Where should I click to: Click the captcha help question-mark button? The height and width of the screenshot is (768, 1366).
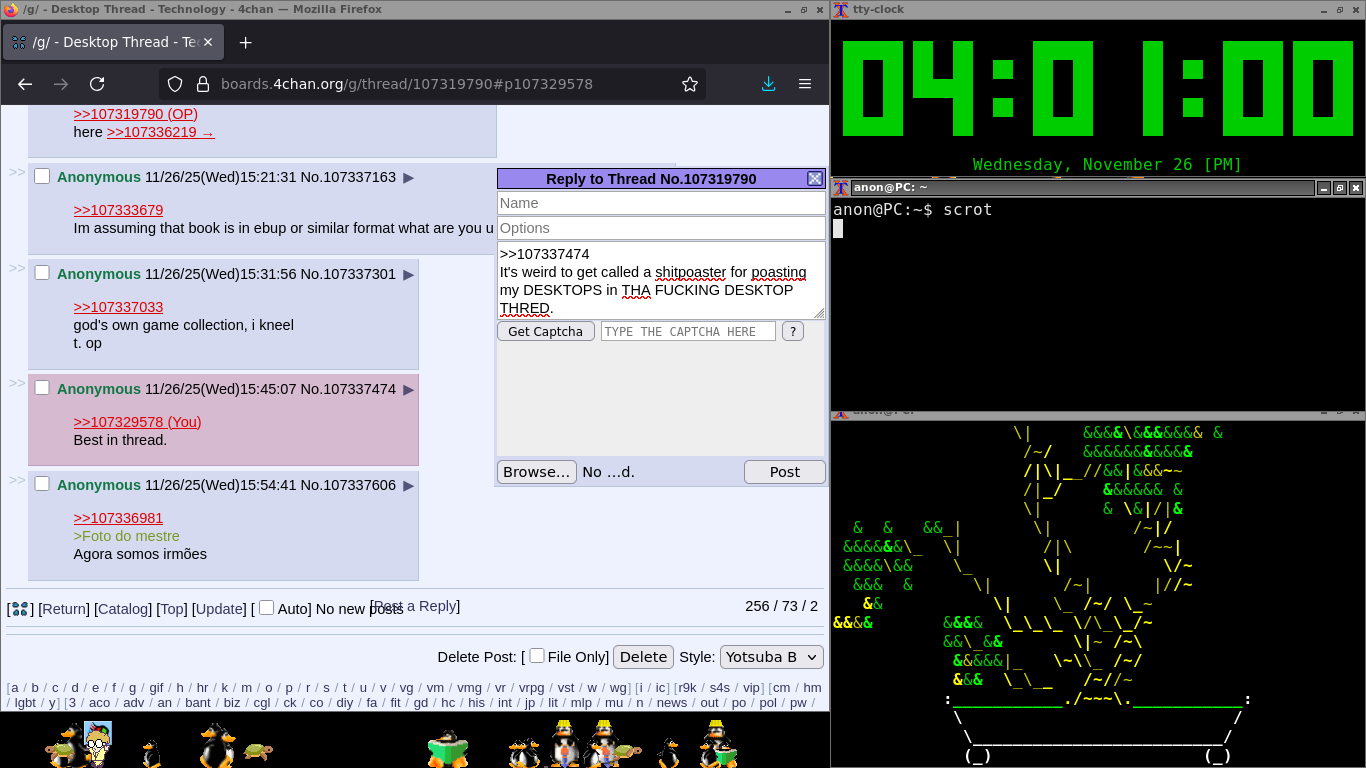[792, 331]
